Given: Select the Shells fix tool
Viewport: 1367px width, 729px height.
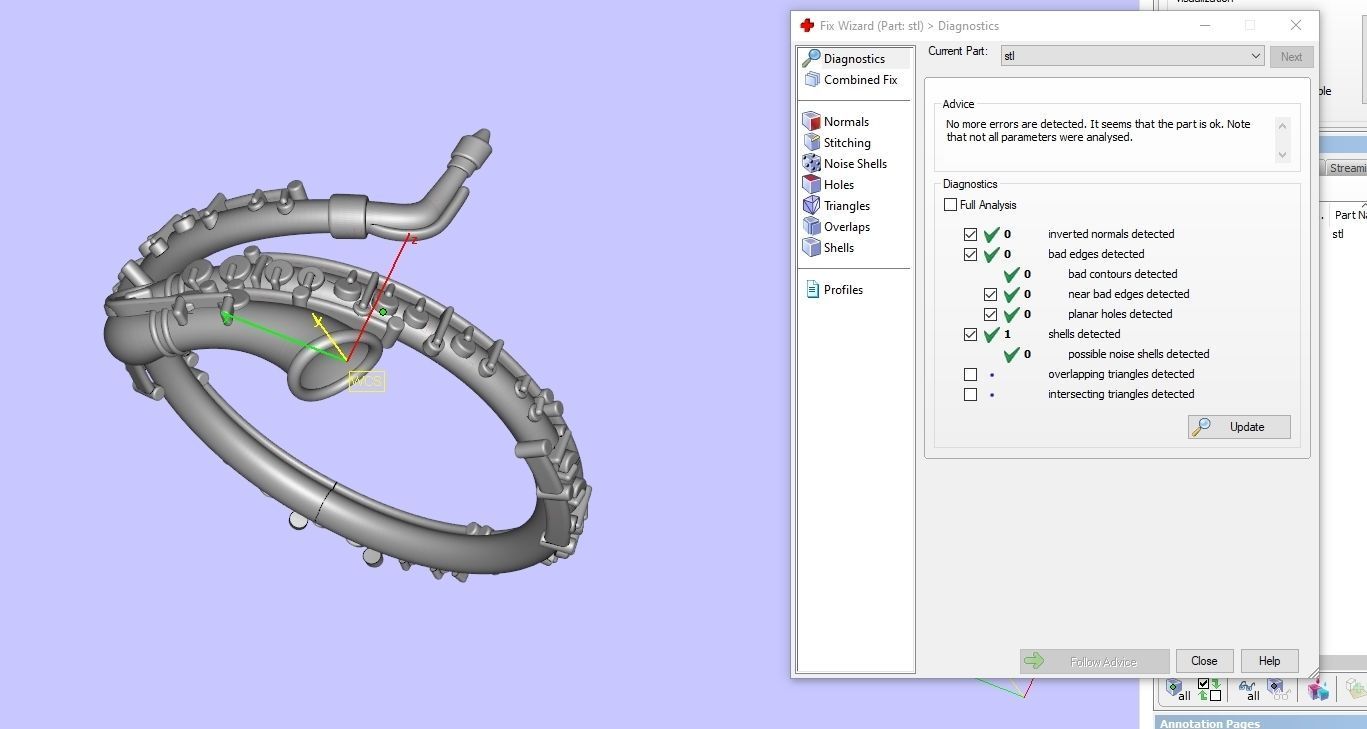Looking at the screenshot, I should (837, 247).
